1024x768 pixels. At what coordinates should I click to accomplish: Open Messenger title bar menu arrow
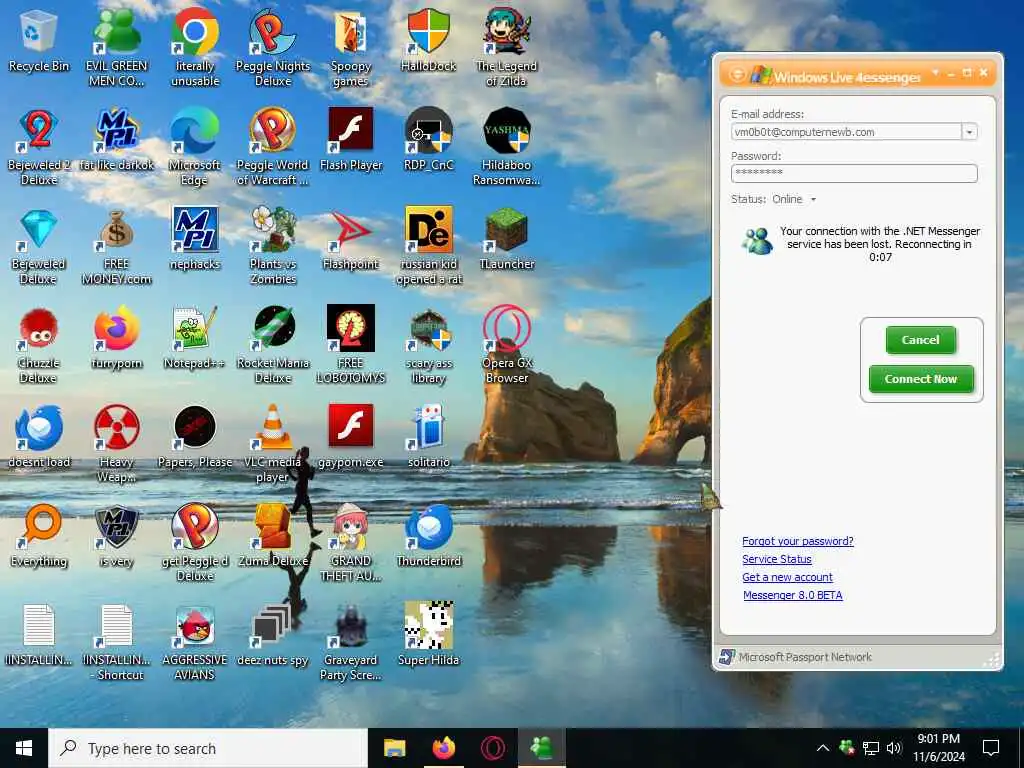(935, 72)
